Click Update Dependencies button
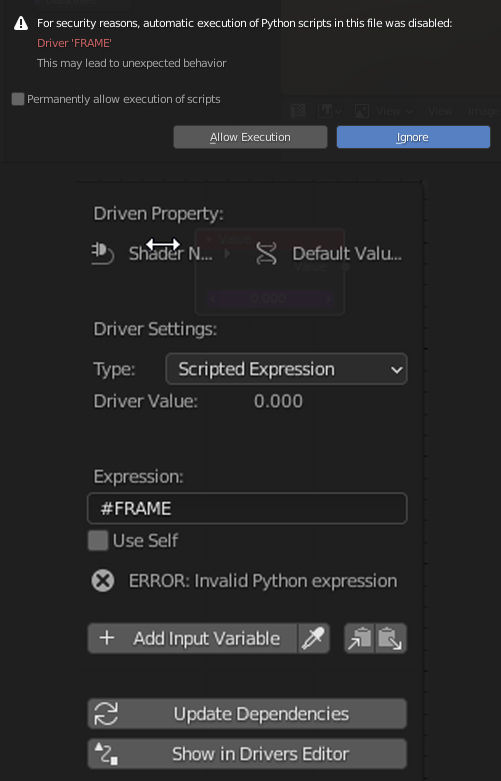 247,714
